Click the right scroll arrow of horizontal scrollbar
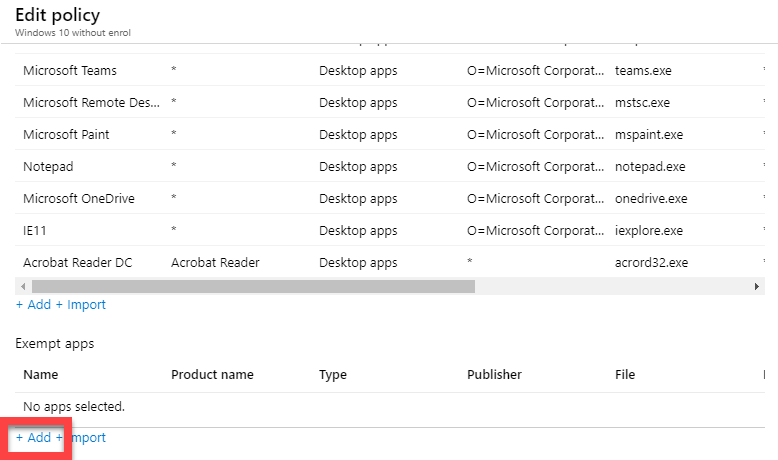Image resolution: width=778 pixels, height=460 pixels. (x=756, y=286)
